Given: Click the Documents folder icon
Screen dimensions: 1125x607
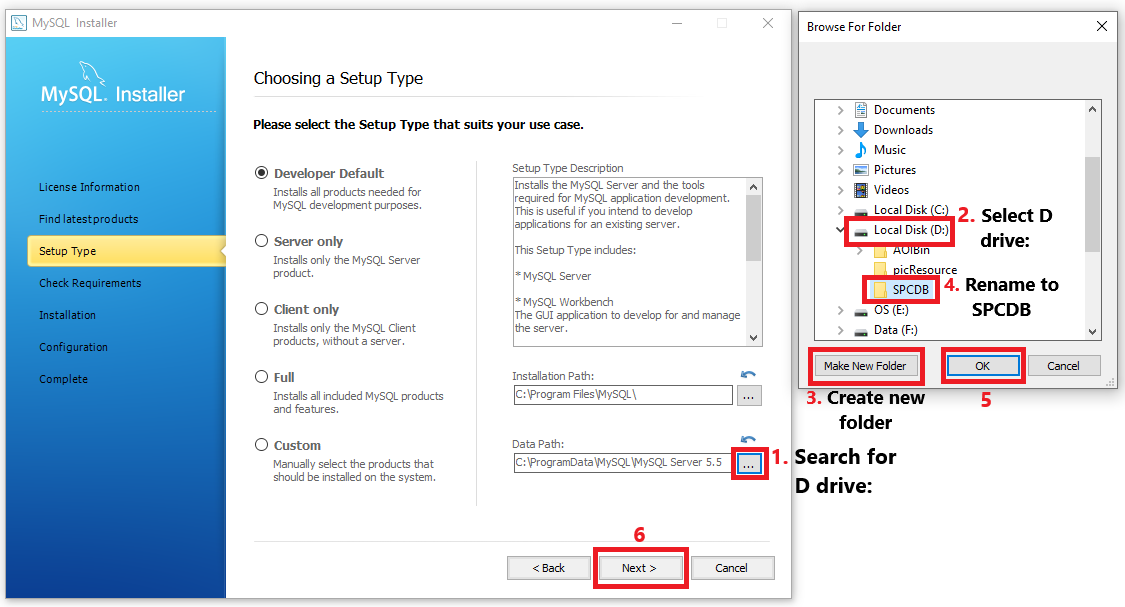Looking at the screenshot, I should click(861, 110).
